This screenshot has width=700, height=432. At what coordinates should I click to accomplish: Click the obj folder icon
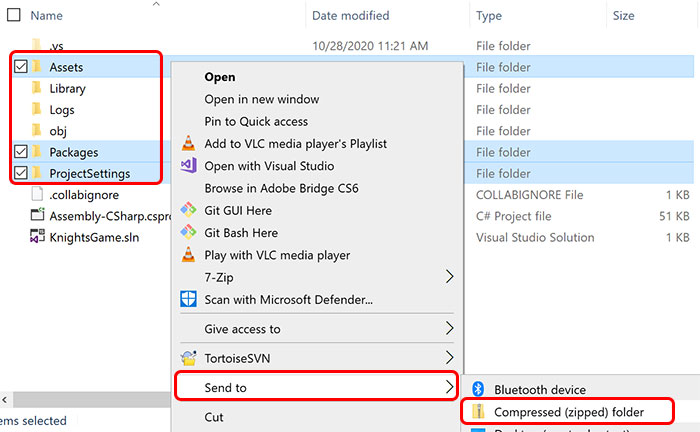click(x=37, y=130)
